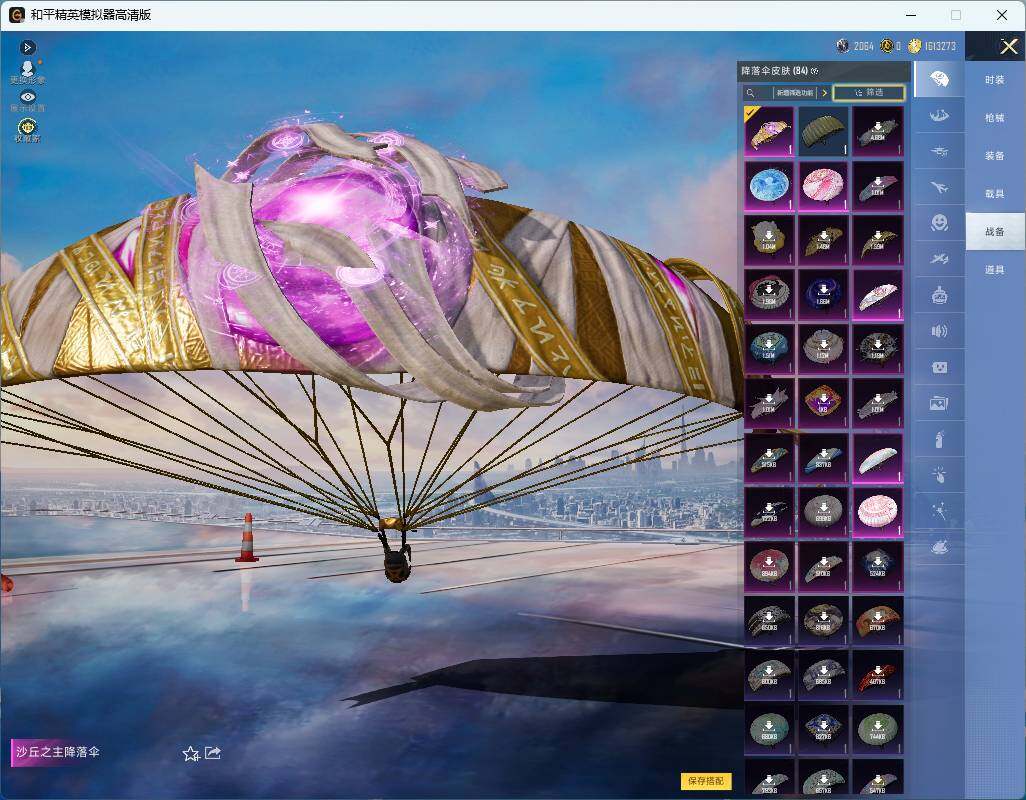Click the yellow 保存搭配 button
The width and height of the screenshot is (1026, 800).
[705, 781]
